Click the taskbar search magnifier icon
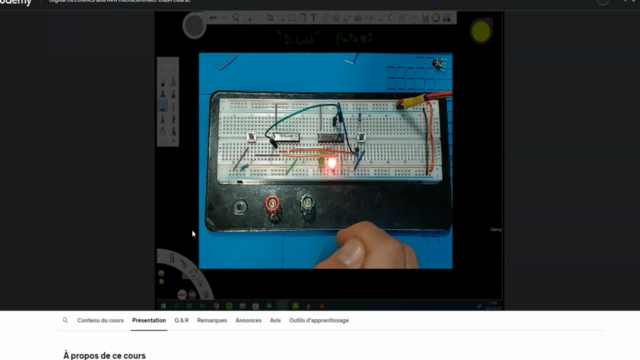The height and width of the screenshot is (360, 640). 176,306
